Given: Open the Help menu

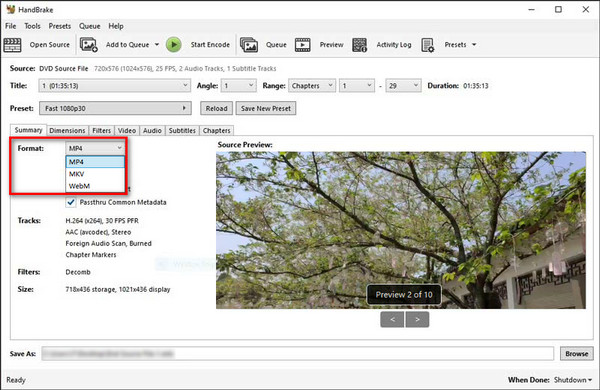Looking at the screenshot, I should (x=116, y=26).
